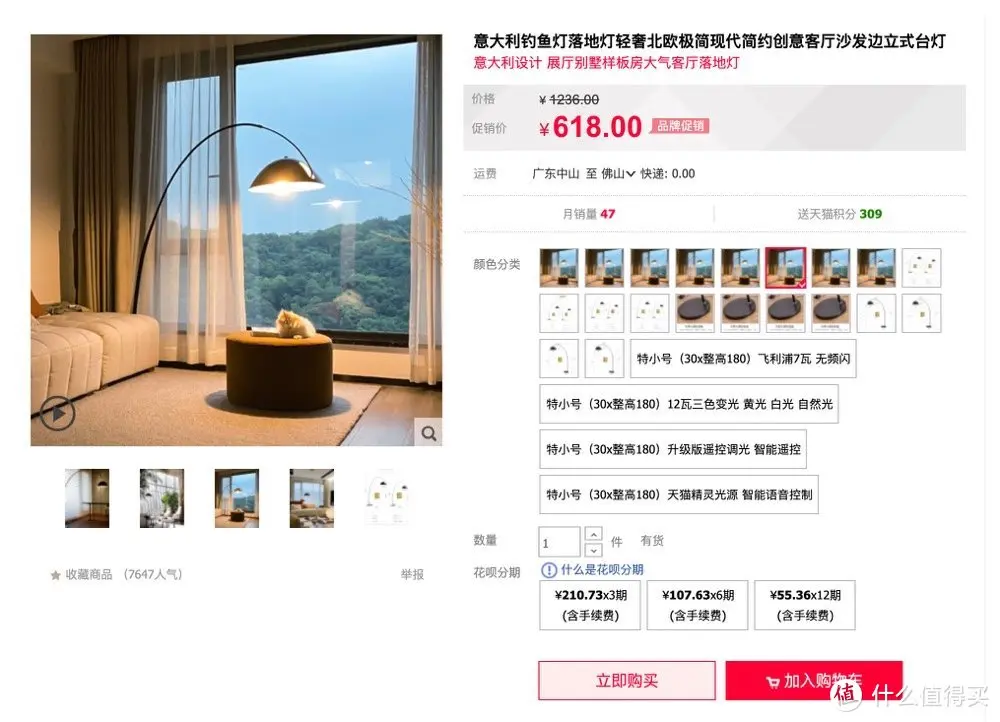The width and height of the screenshot is (1000, 722).
Task: Open the first gallery thumbnail below main image
Action: pyautogui.click(x=87, y=498)
